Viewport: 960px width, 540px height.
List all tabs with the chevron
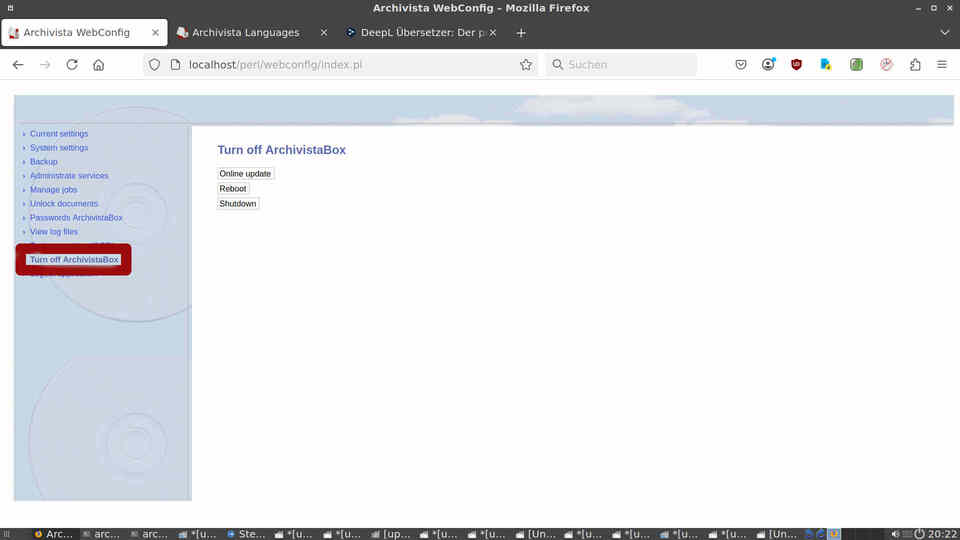[945, 33]
